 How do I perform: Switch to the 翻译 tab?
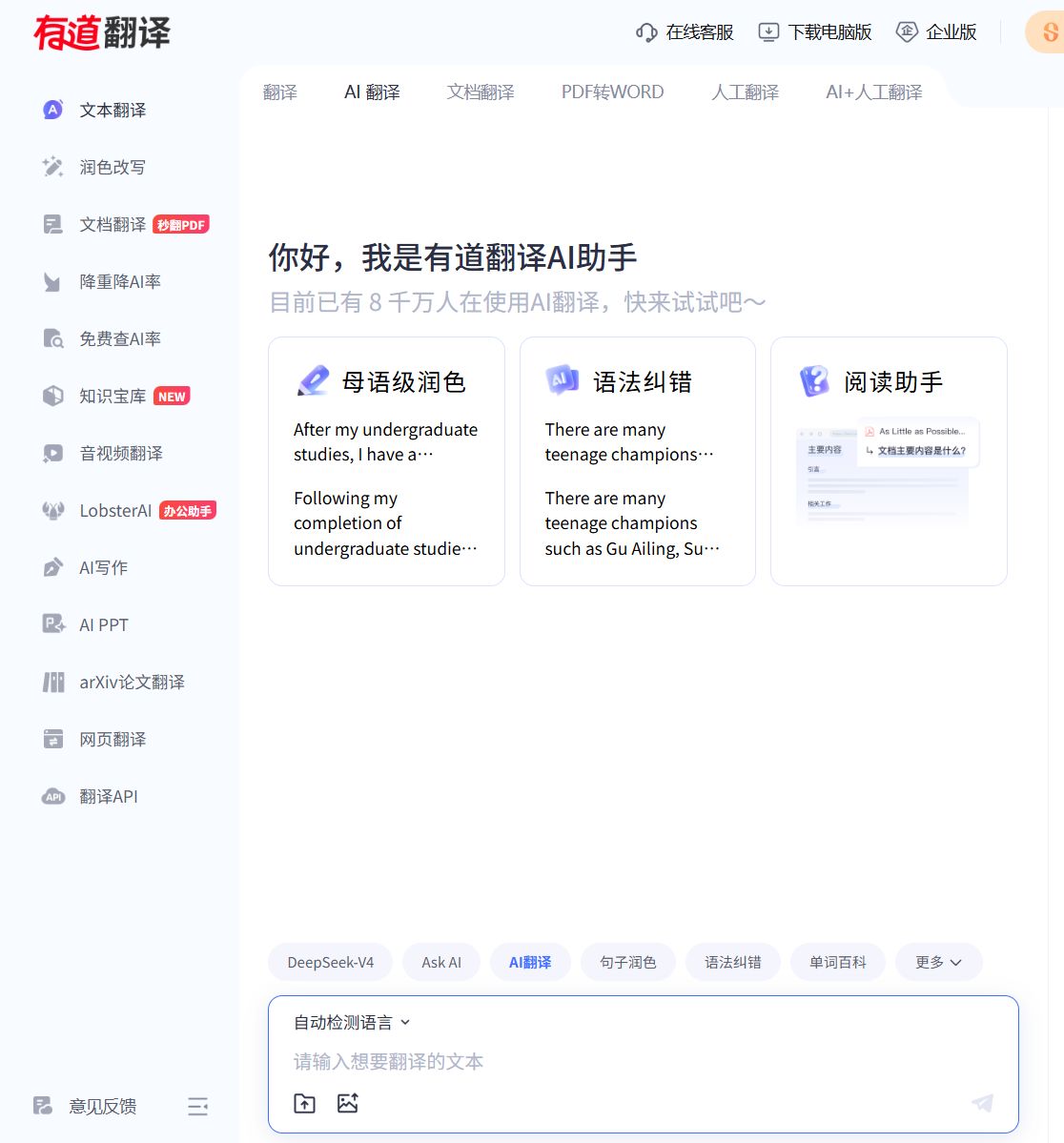(x=280, y=92)
